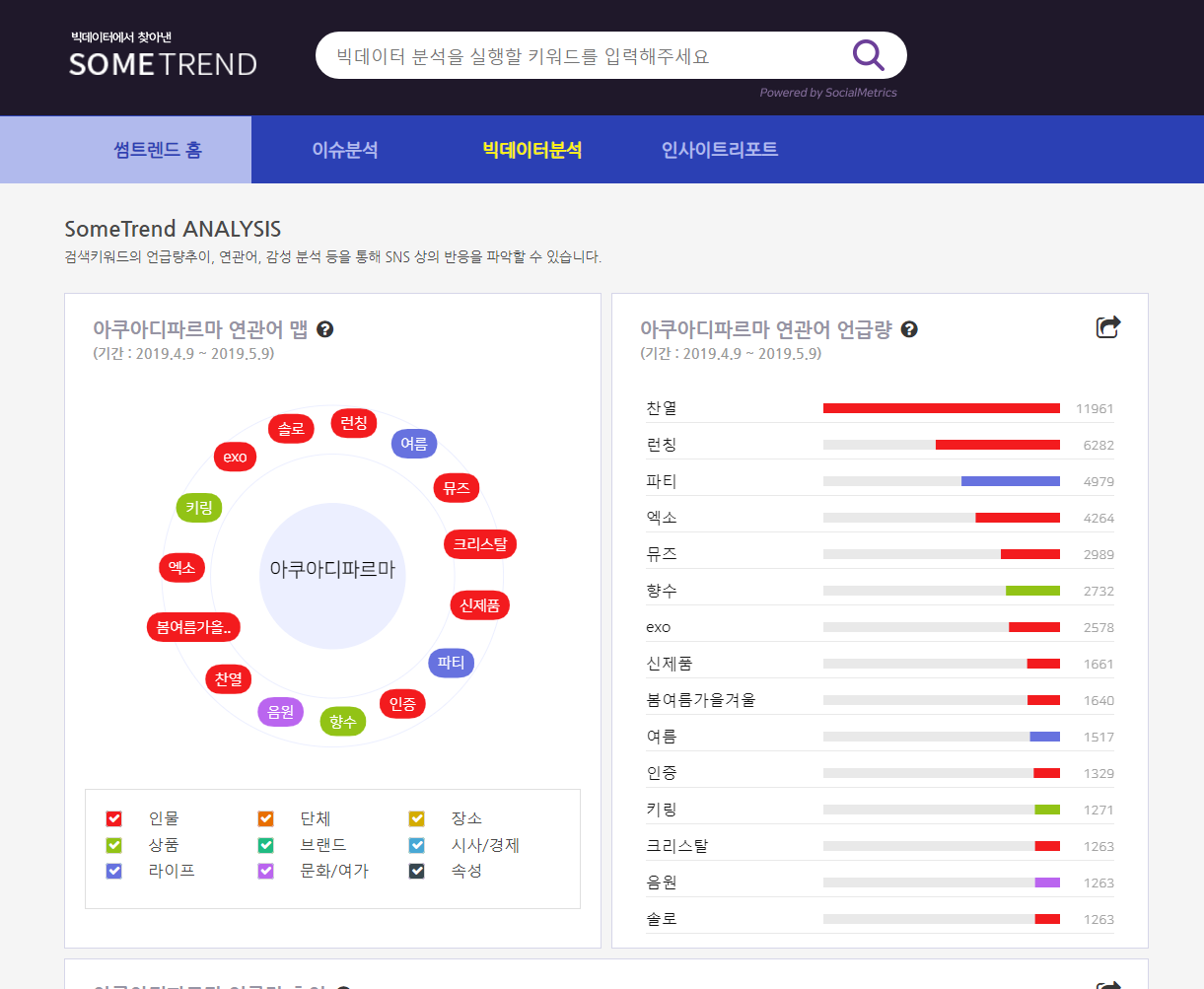Toggle the 장소 category checkbox

pos(417,818)
